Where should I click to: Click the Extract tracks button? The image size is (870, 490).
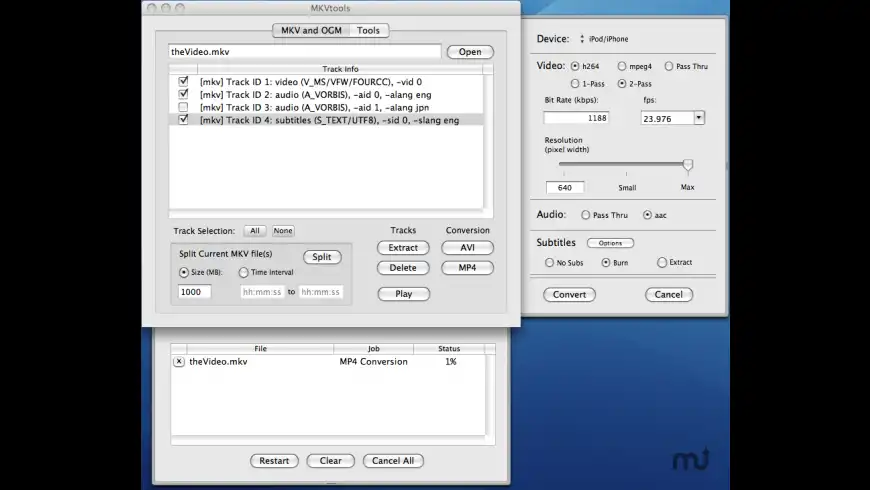(x=403, y=248)
